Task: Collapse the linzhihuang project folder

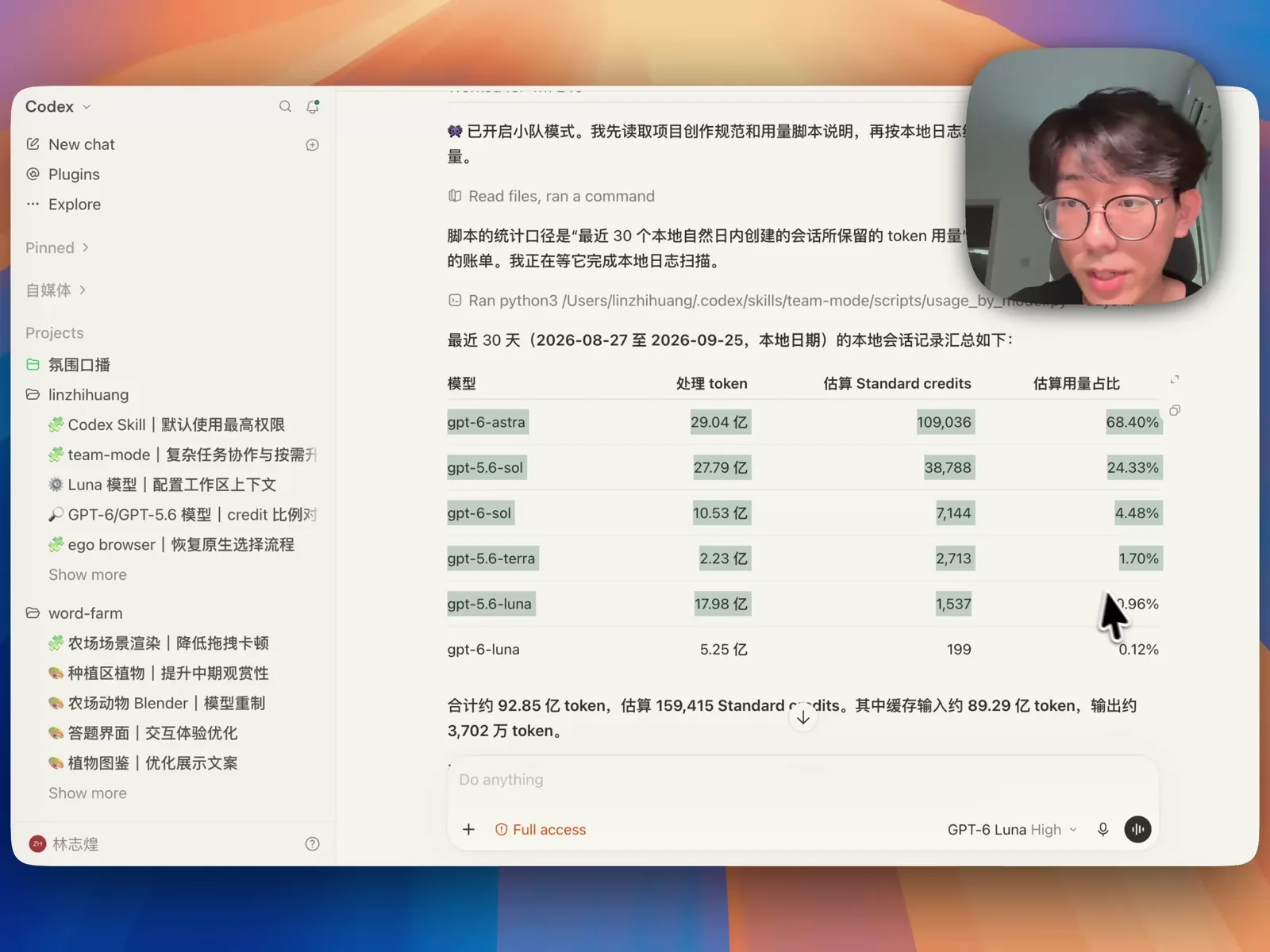Action: tap(77, 394)
